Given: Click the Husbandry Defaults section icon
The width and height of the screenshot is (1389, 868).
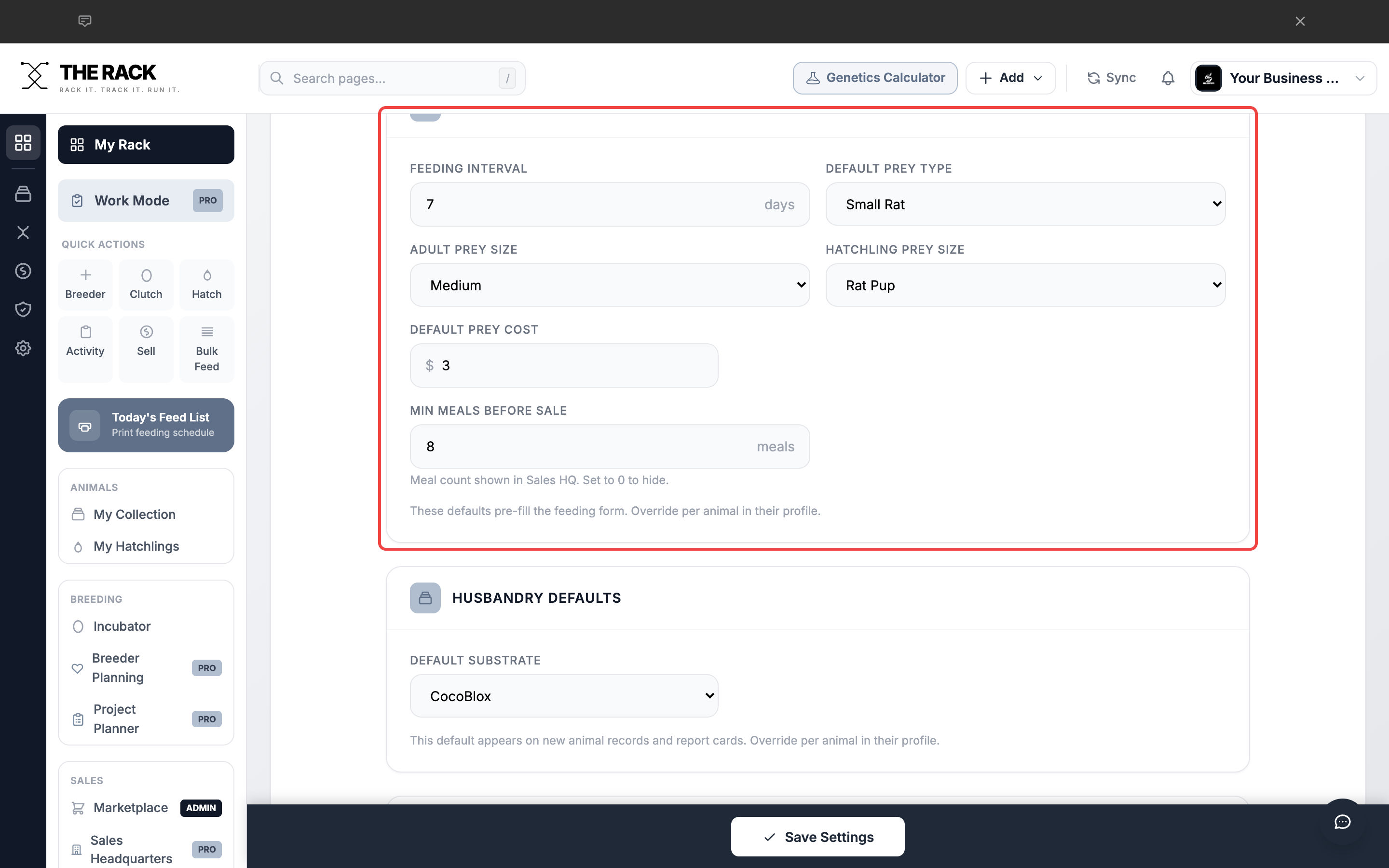Looking at the screenshot, I should pyautogui.click(x=425, y=598).
